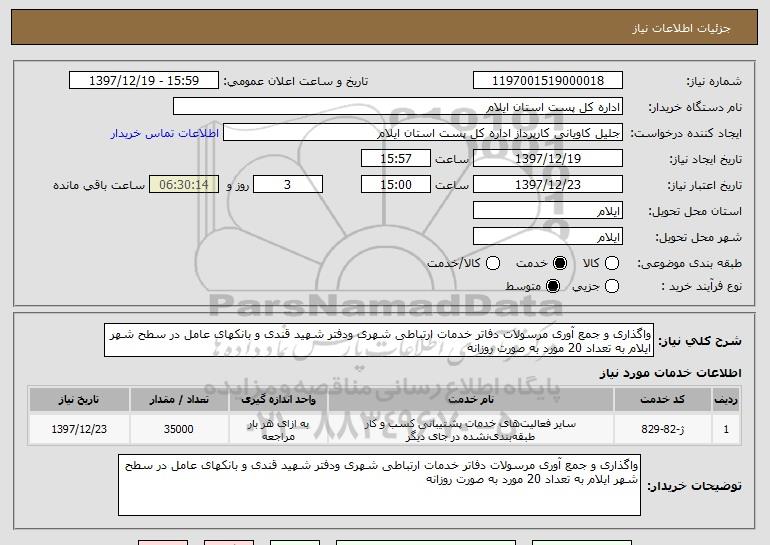This screenshot has width=770, height=545.
Task: Click validity date field 1397/12/23
Action: (x=548, y=185)
